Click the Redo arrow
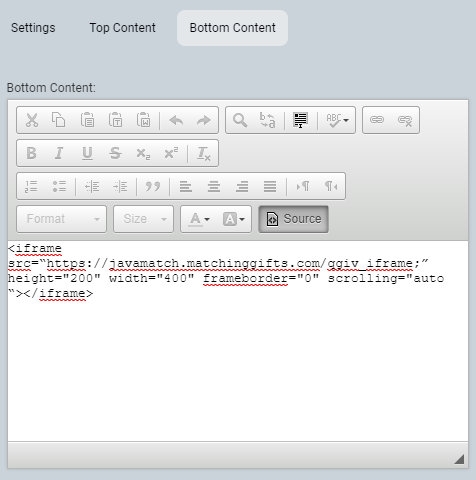 pos(204,120)
